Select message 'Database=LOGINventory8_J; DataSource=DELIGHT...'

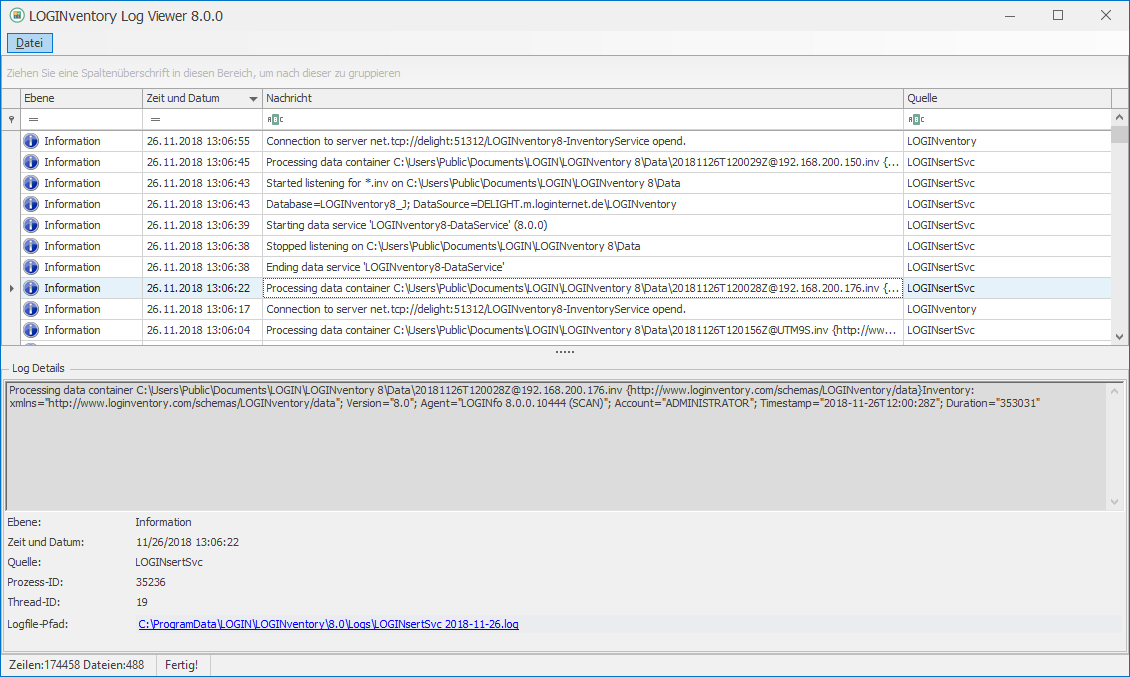pyautogui.click(x=582, y=204)
